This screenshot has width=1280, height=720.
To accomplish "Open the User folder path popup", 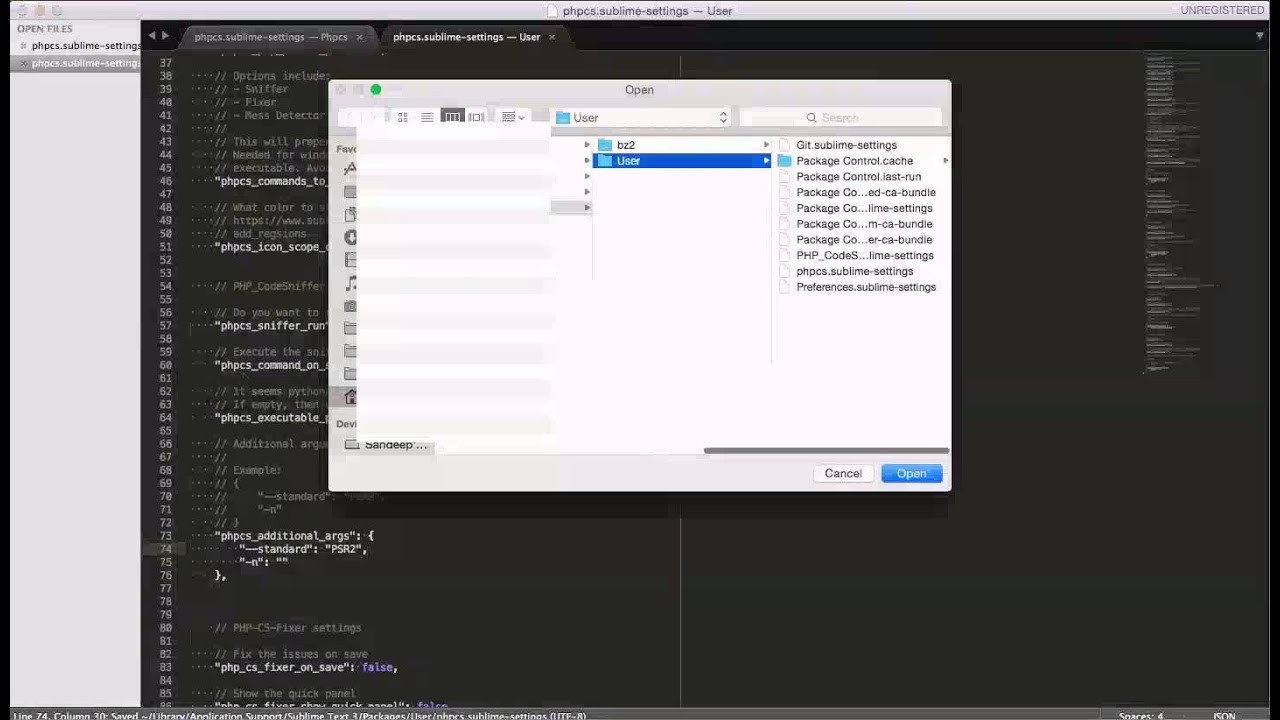I will pyautogui.click(x=642, y=118).
